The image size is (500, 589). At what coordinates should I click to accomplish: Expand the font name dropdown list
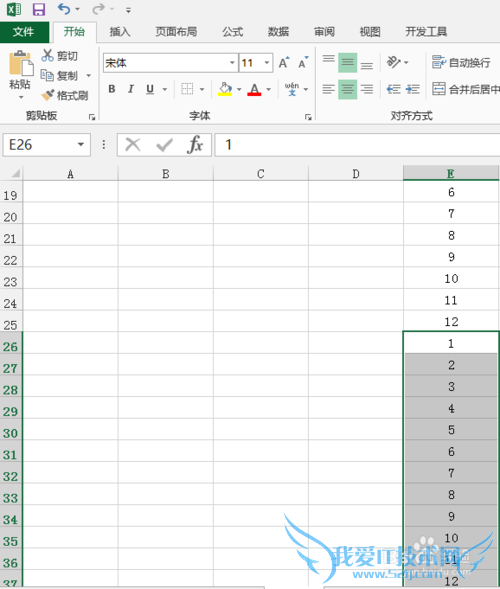click(x=232, y=63)
